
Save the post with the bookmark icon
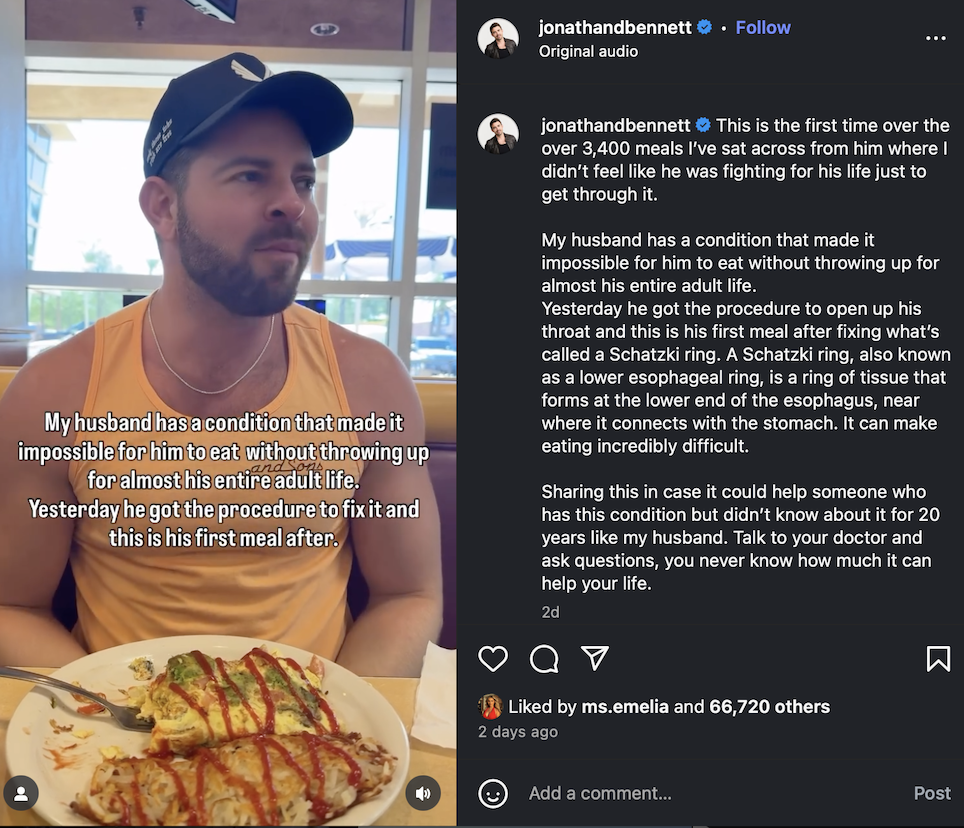(x=938, y=658)
